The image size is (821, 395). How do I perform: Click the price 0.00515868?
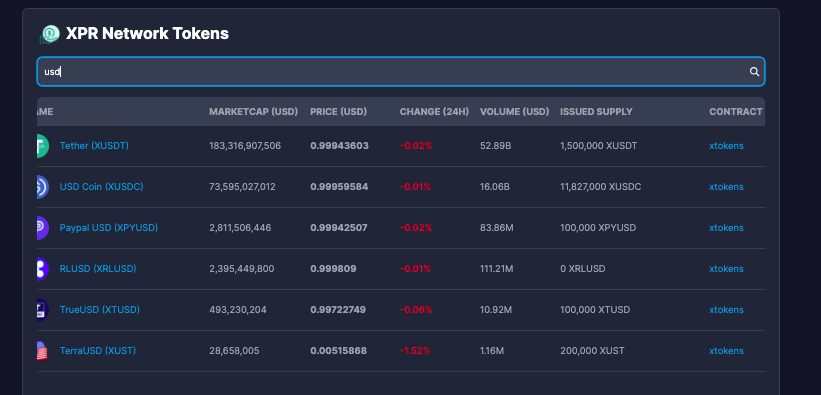click(338, 350)
